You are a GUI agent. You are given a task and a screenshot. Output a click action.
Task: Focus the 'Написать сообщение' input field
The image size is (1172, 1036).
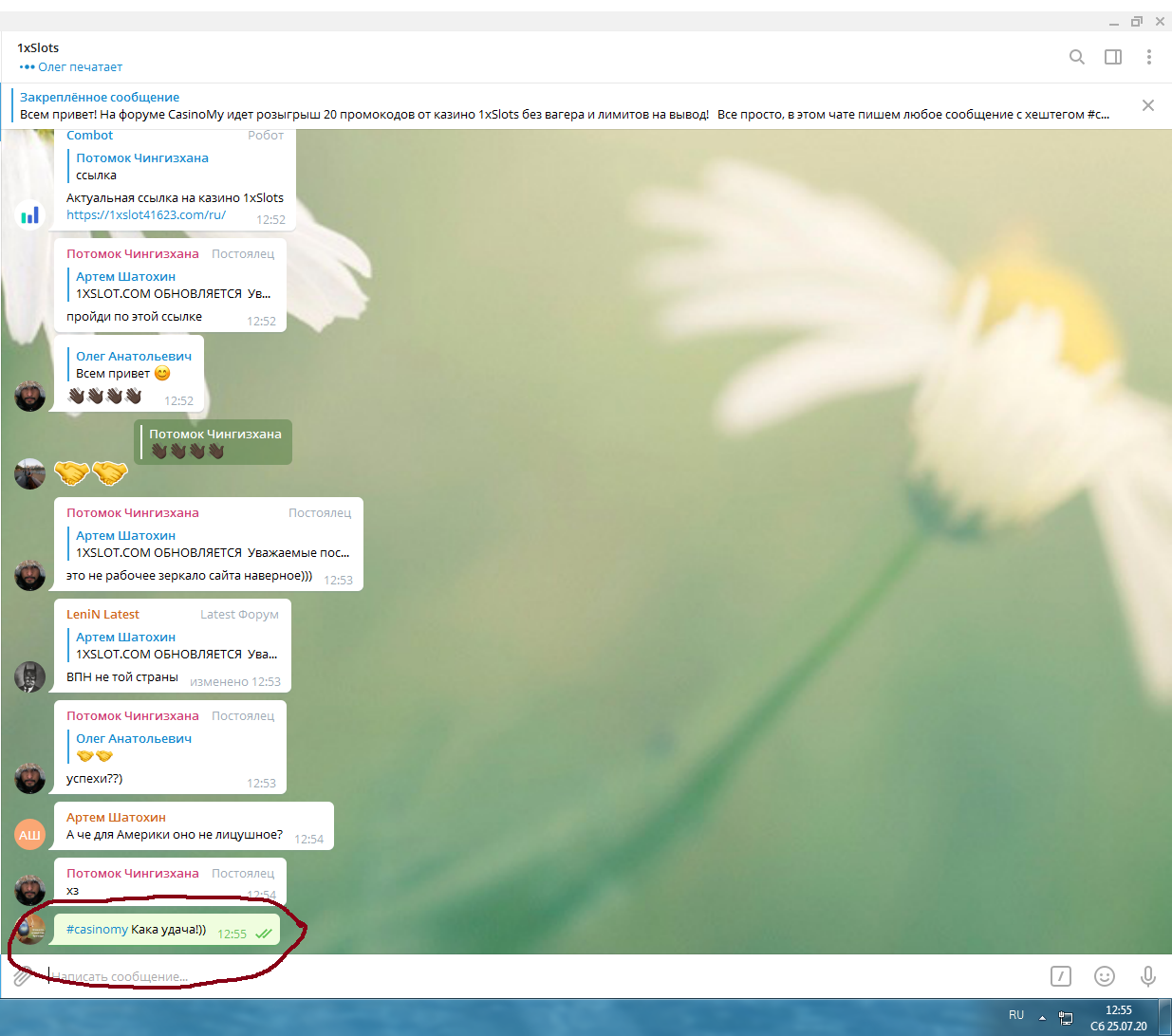tap(541, 976)
